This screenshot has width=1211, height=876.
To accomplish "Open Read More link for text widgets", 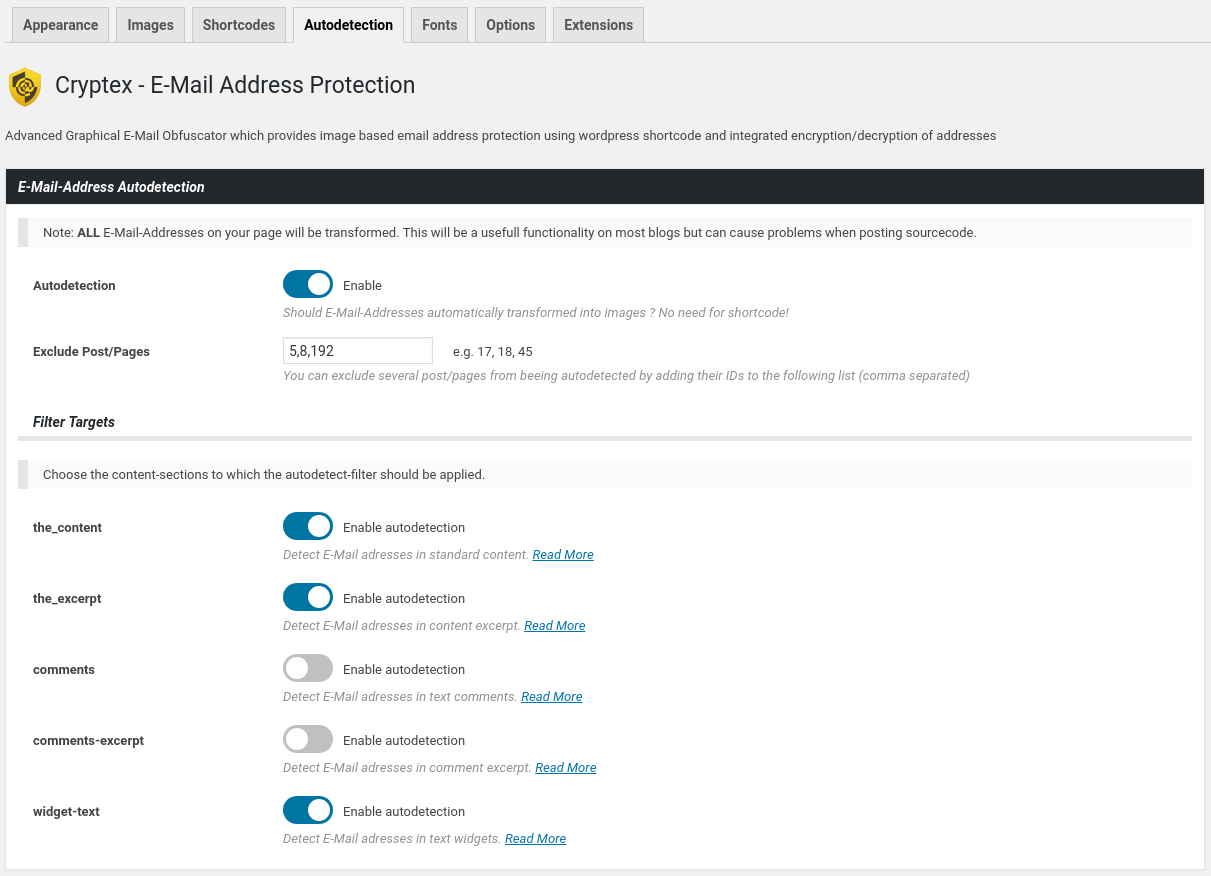I will point(536,839).
